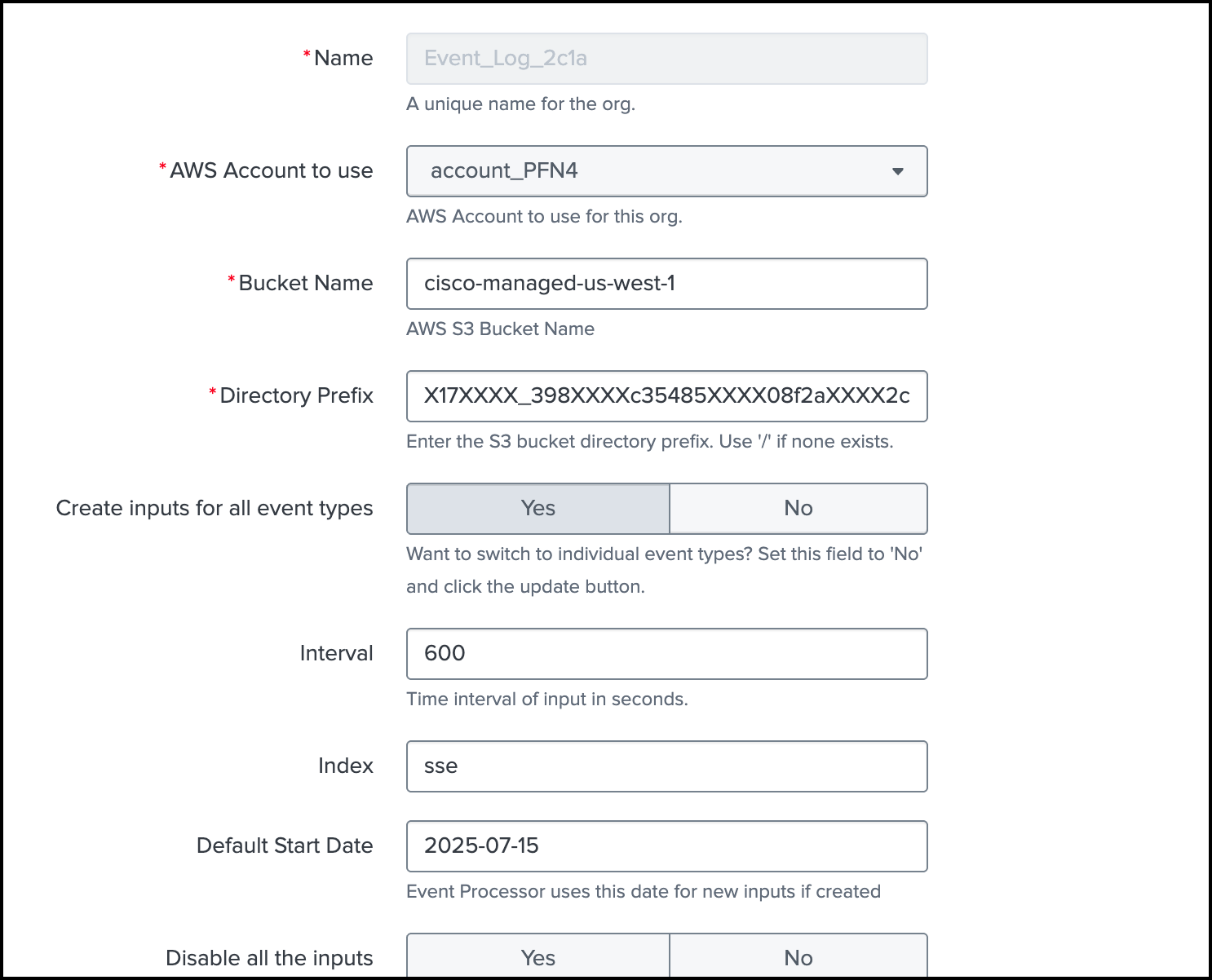Select Yes for Create inputs for all event types

point(538,509)
